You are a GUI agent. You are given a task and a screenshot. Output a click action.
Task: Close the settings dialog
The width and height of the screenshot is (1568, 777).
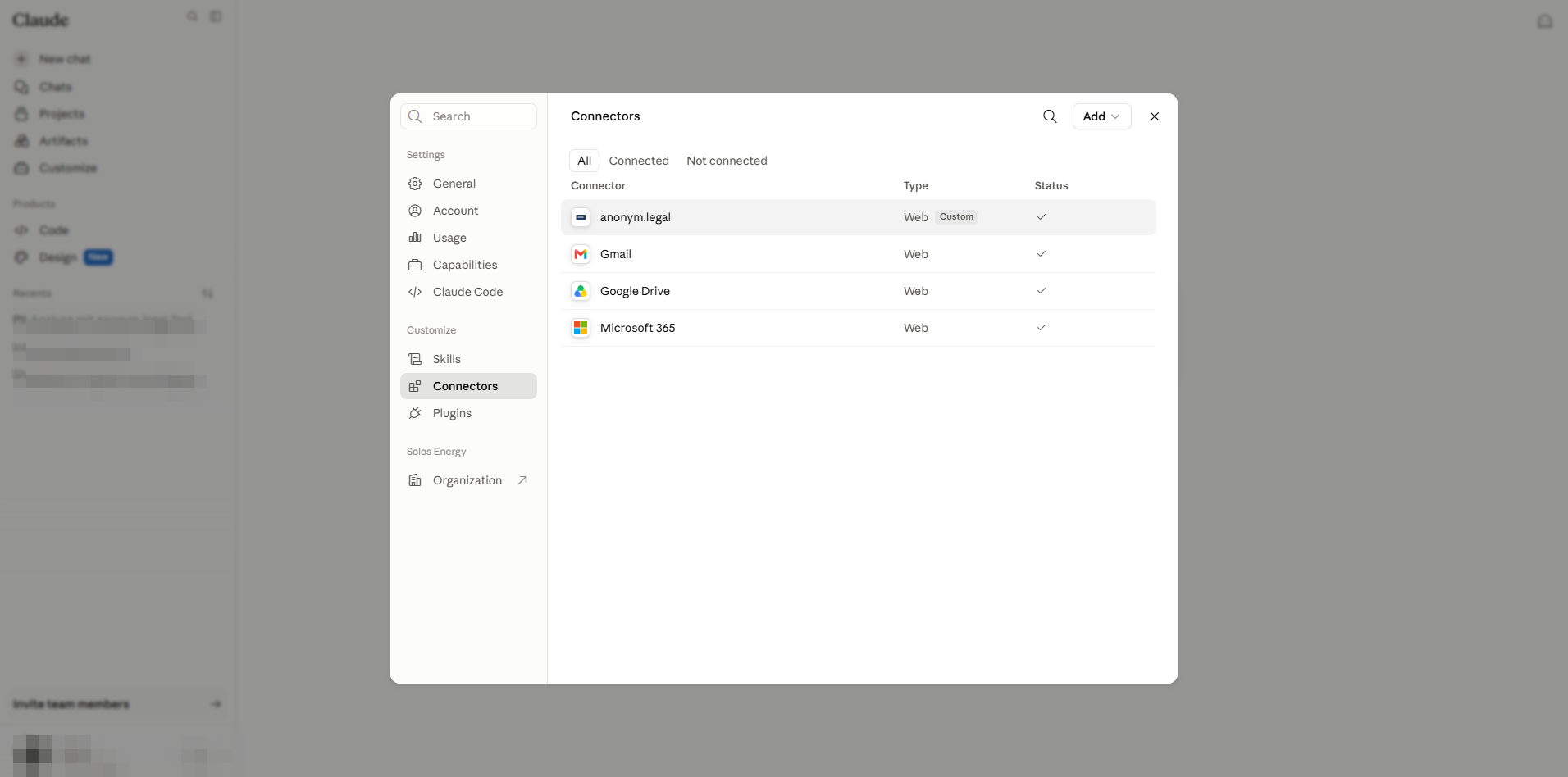1155,116
